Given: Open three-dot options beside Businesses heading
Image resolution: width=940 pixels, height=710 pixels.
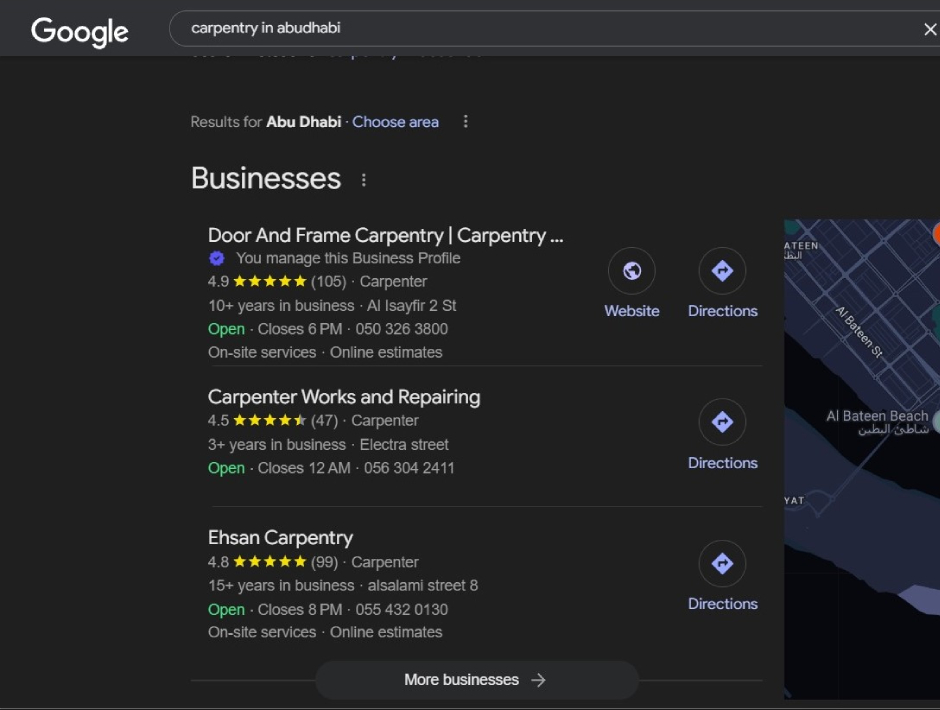Looking at the screenshot, I should point(364,180).
